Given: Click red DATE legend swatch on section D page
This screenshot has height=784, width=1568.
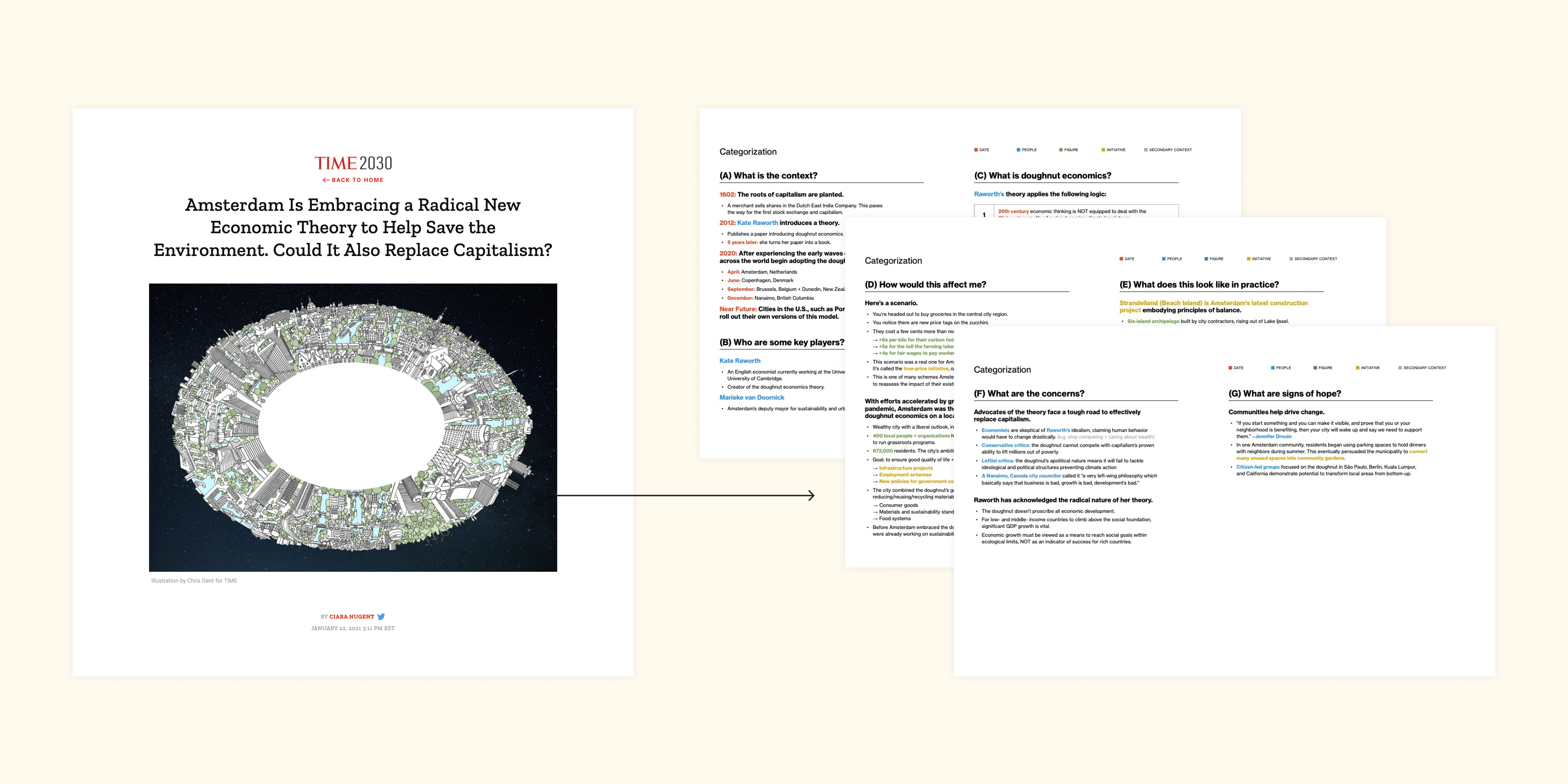Looking at the screenshot, I should 1121,259.
